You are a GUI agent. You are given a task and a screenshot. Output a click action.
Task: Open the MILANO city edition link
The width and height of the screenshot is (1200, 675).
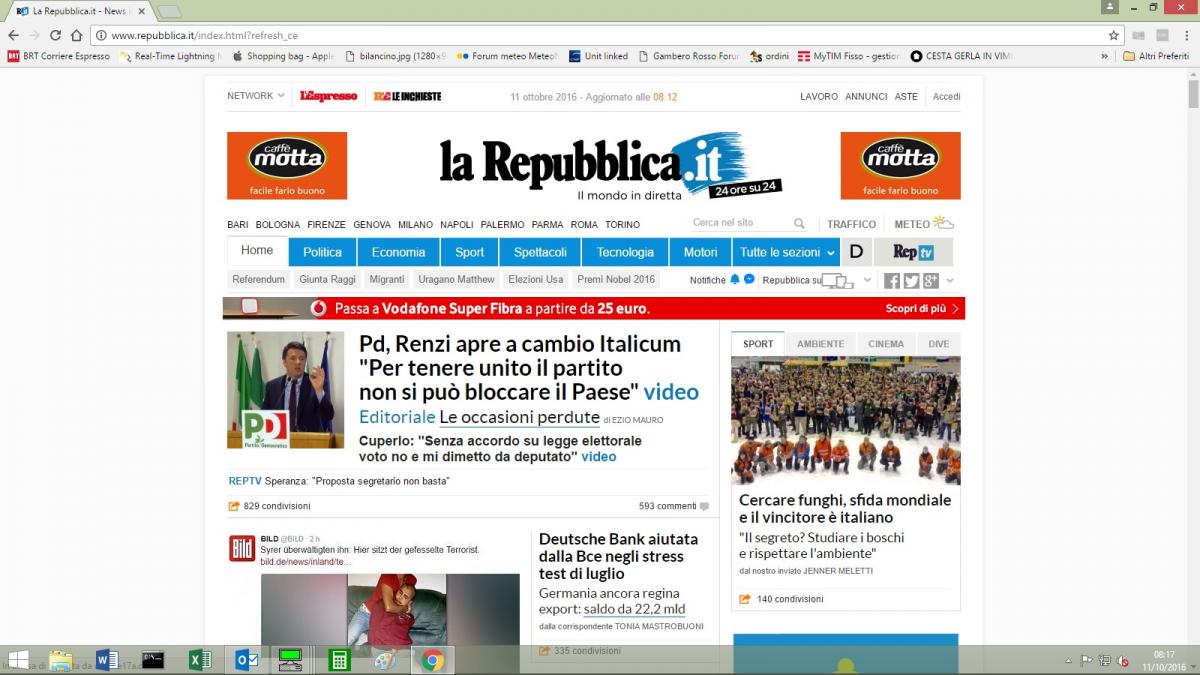(x=415, y=225)
